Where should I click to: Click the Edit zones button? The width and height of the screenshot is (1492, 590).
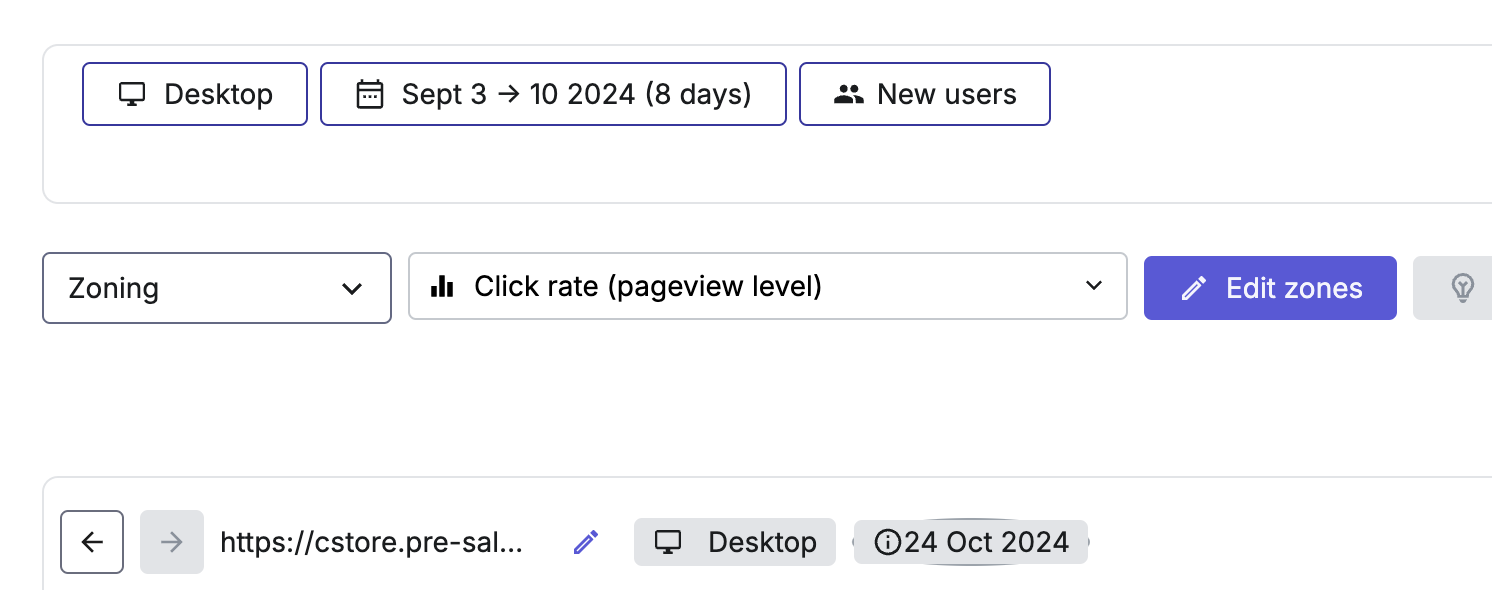click(1270, 288)
